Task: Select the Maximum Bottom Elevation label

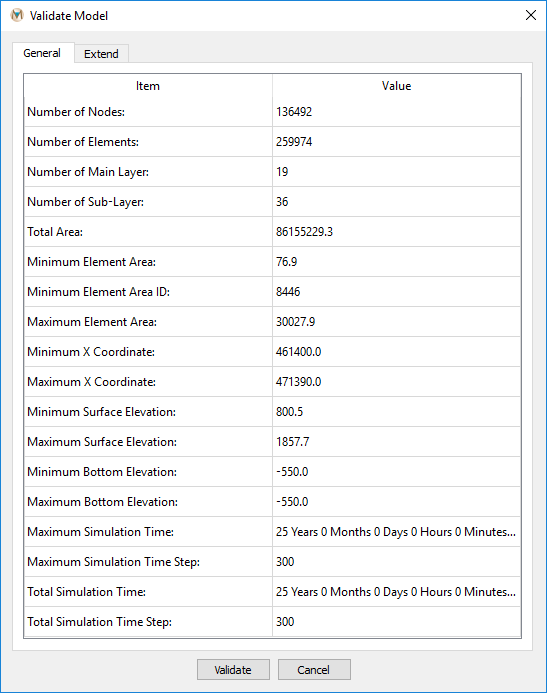Action: coord(103,502)
